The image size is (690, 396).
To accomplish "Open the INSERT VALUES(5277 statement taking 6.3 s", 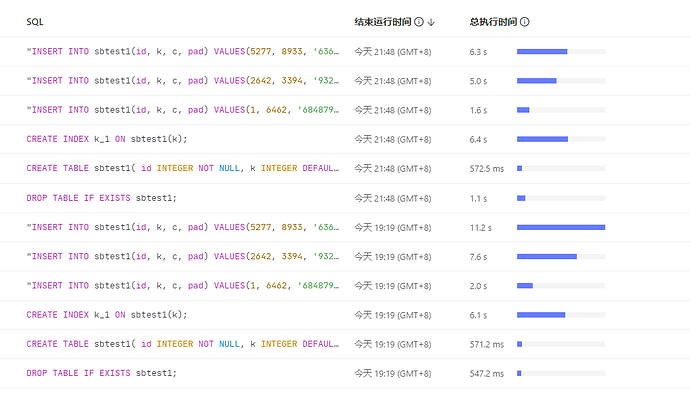I will coord(183,51).
